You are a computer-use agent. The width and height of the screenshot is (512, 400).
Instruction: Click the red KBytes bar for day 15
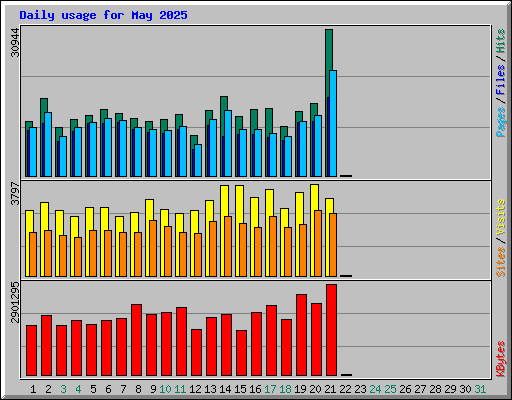tap(241, 353)
